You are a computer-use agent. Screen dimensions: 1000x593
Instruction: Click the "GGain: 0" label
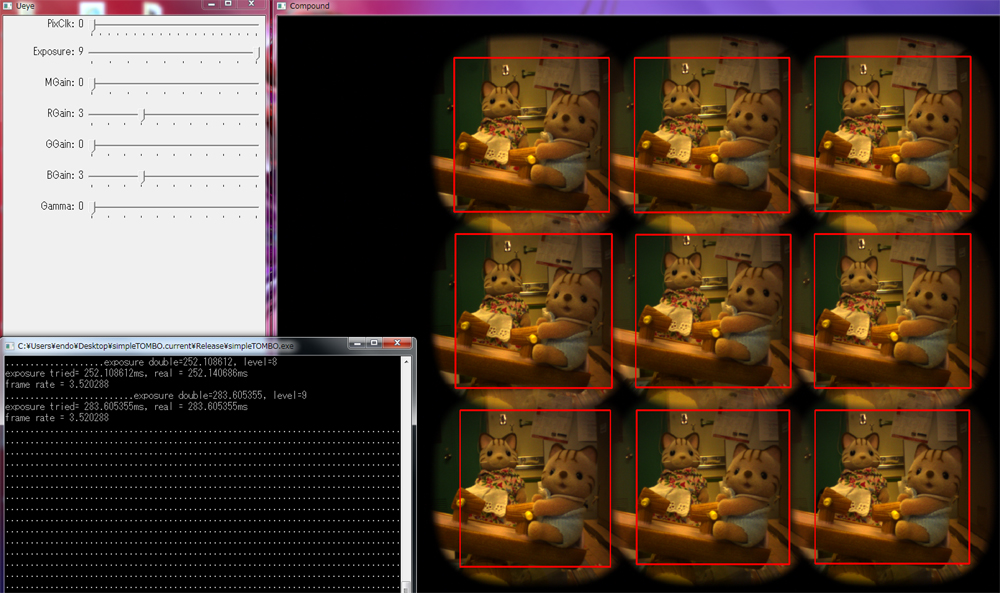pos(64,144)
